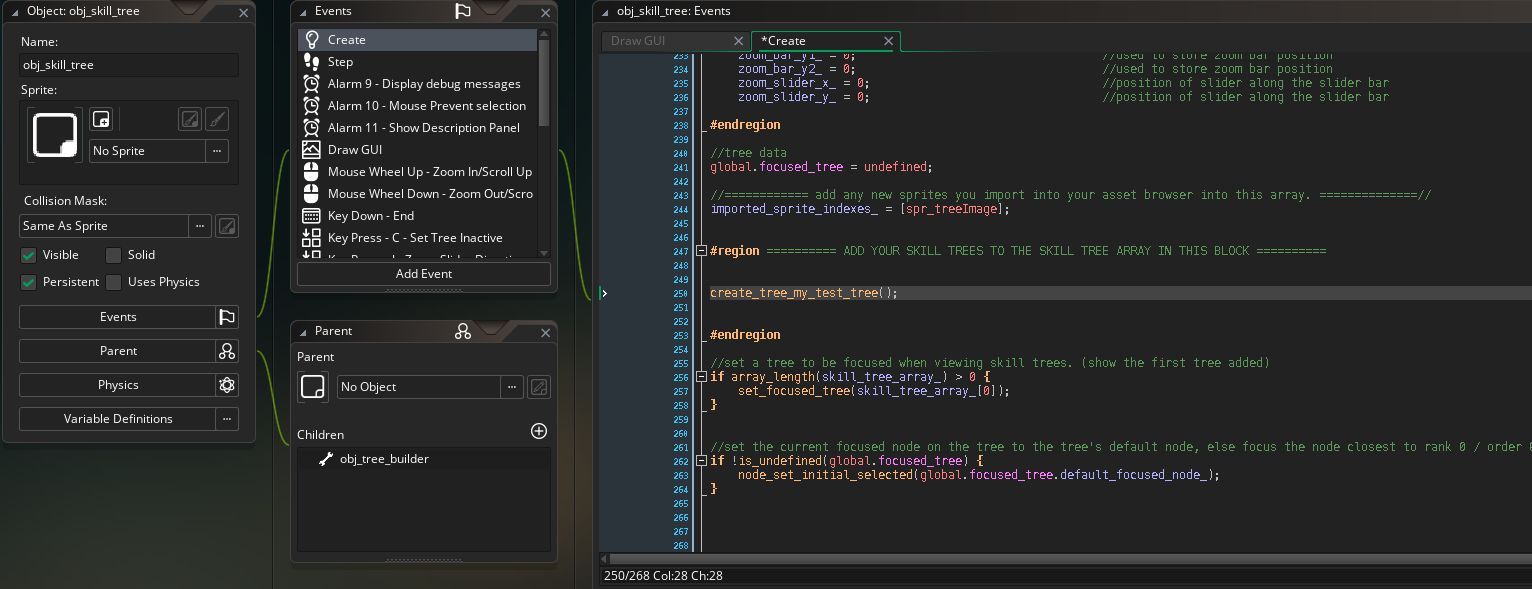
Task: Open the Create event in the Events list
Action: click(417, 40)
